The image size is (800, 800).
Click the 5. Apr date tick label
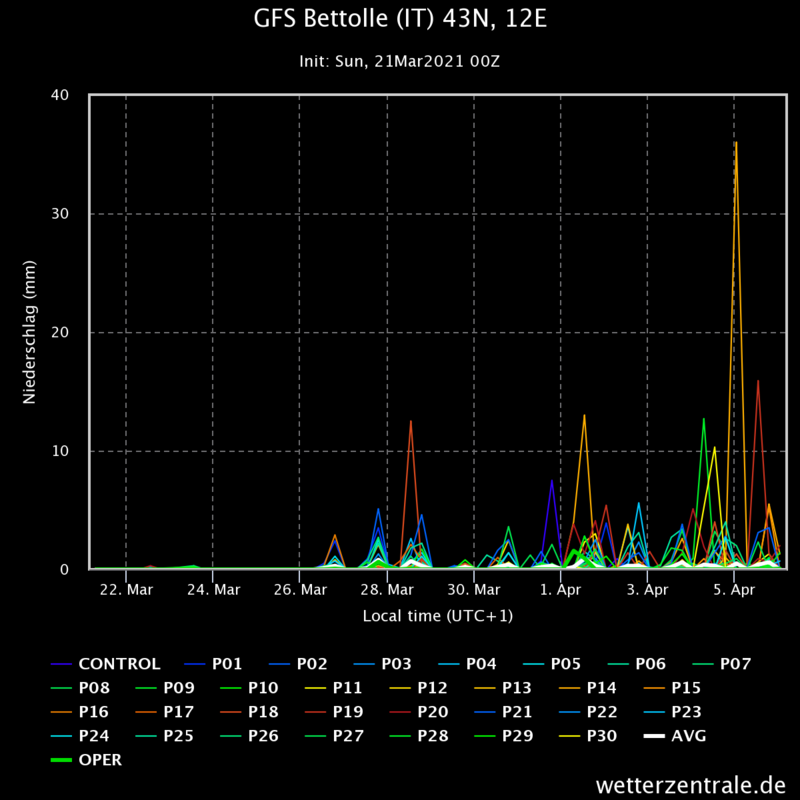click(x=734, y=590)
